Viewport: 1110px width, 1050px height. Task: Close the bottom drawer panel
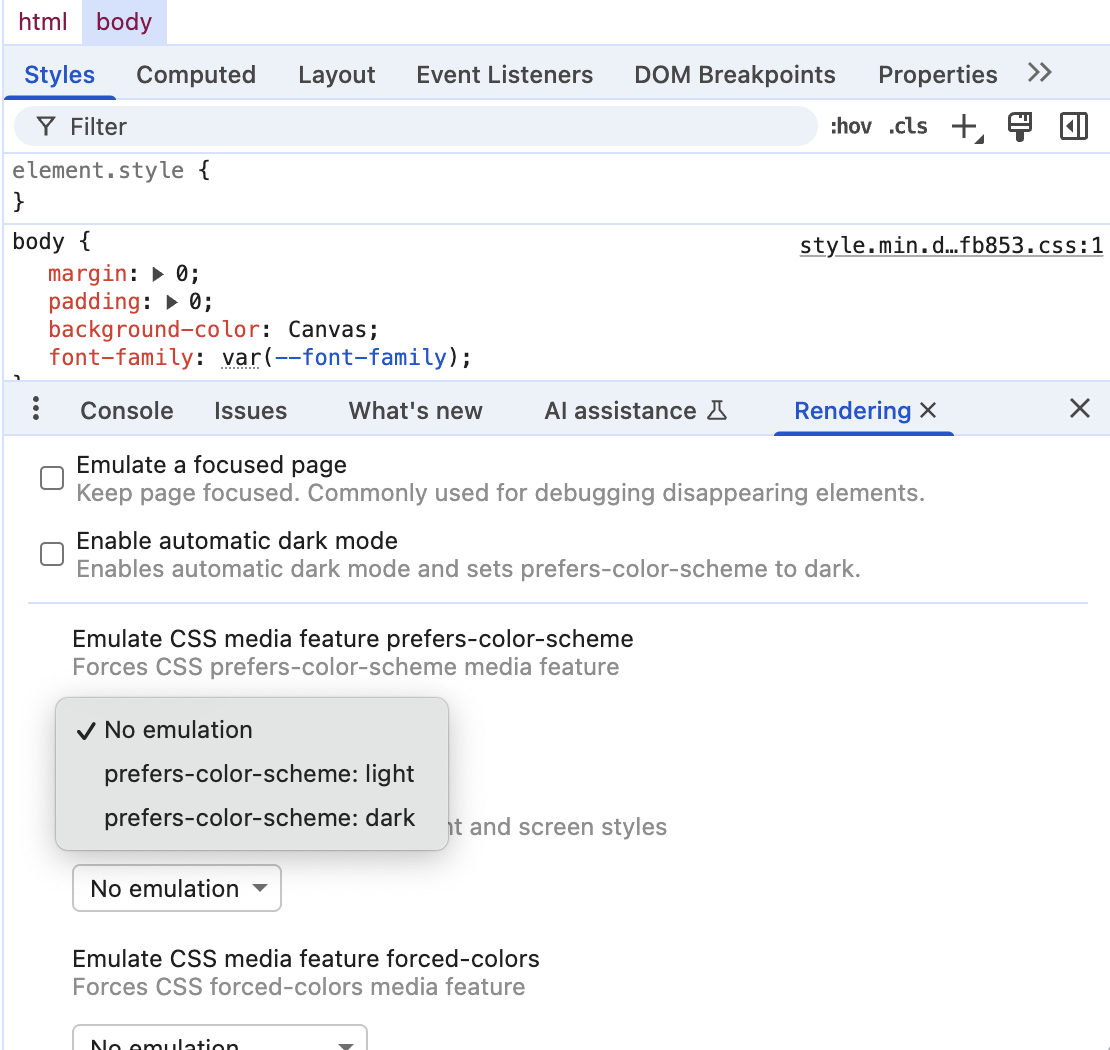(1080, 408)
